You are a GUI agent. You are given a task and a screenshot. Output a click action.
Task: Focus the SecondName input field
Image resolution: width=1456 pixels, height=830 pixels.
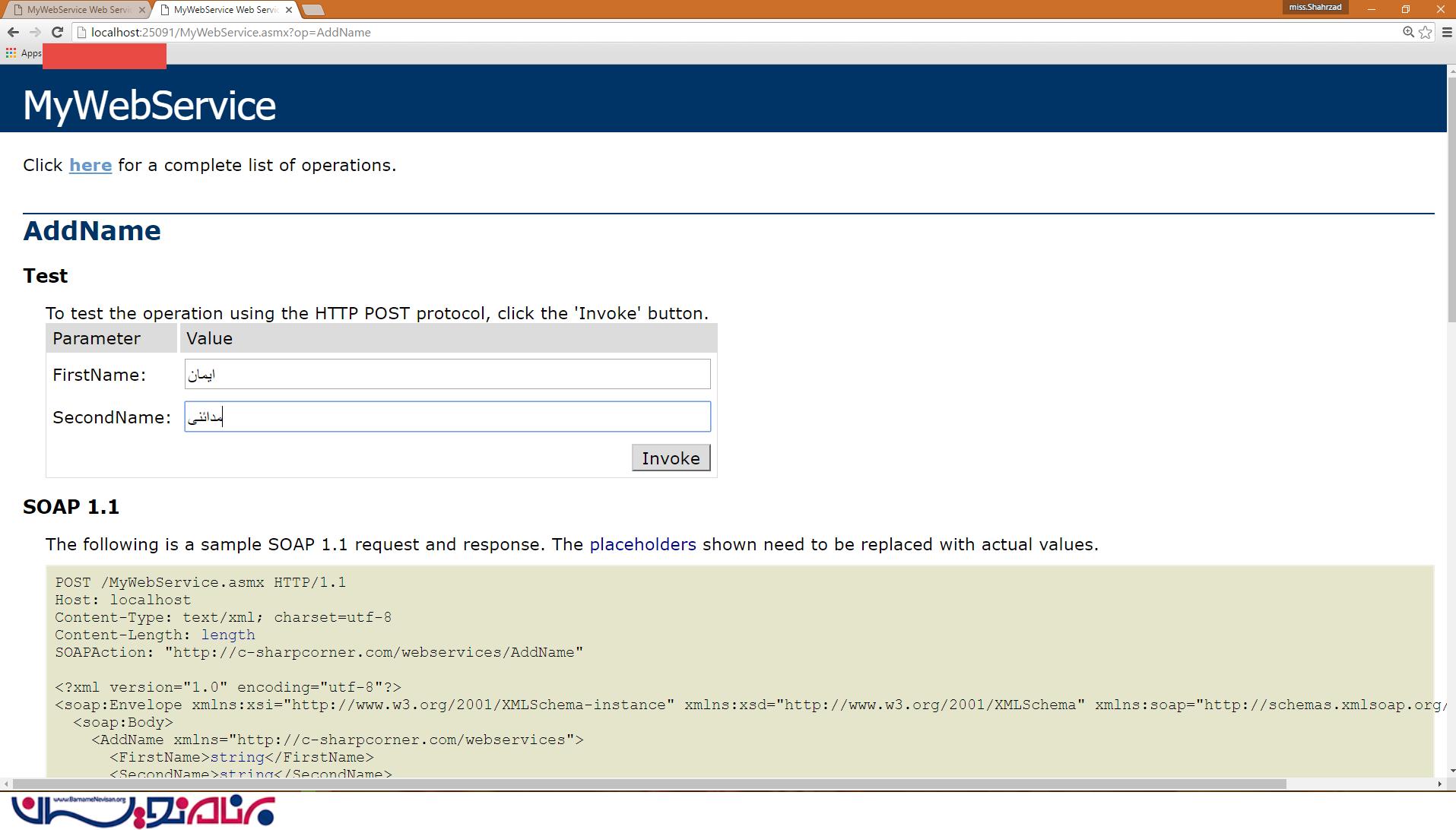(447, 417)
